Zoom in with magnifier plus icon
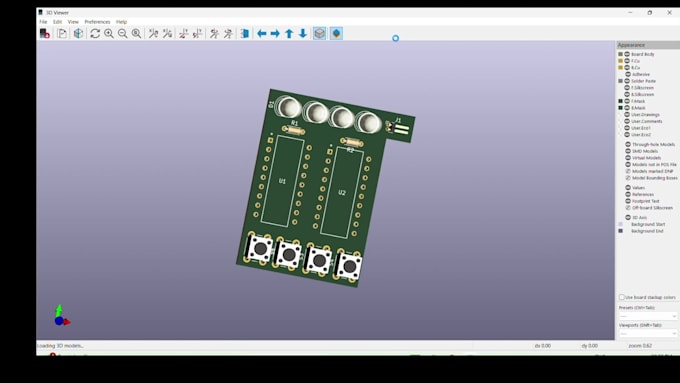 [x=109, y=33]
